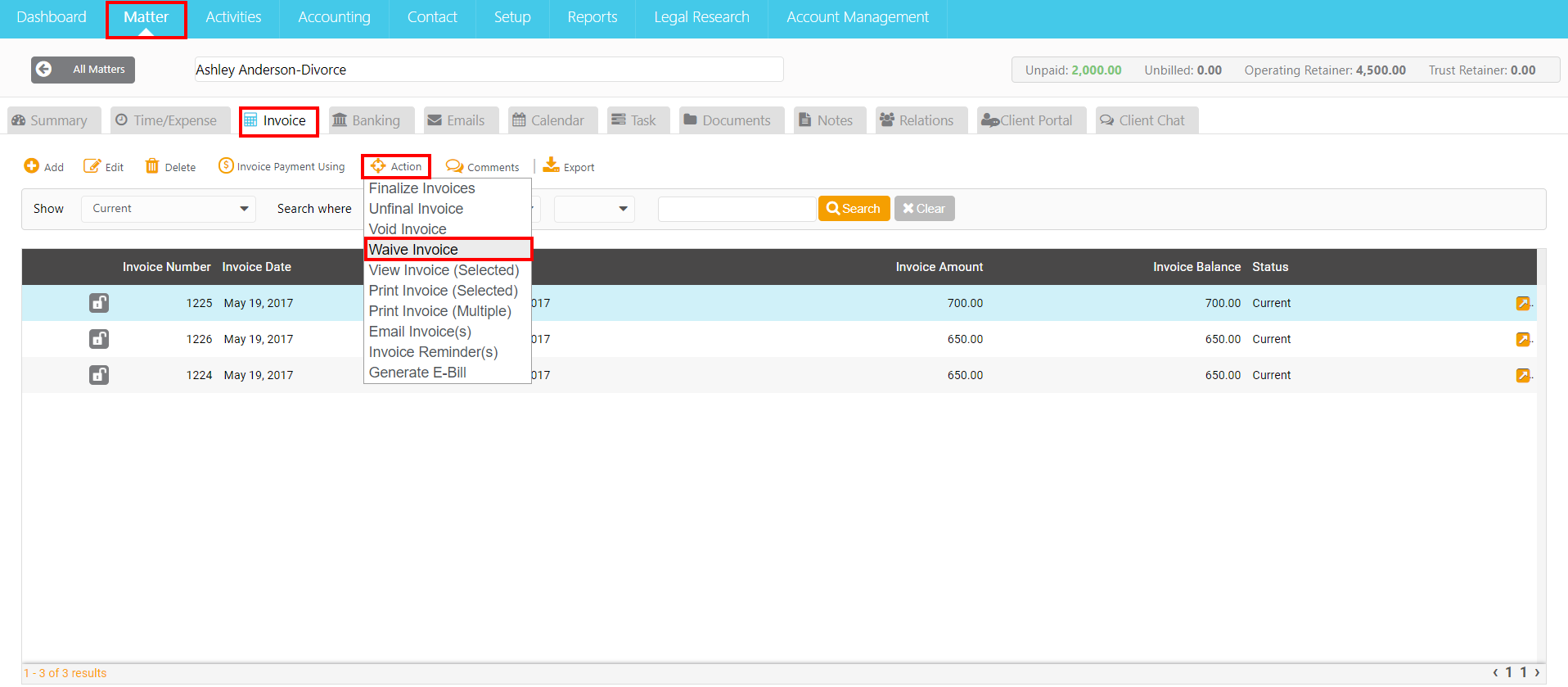Click the Comments speech bubble icon
Screen dimensions: 1568x687
454,166
